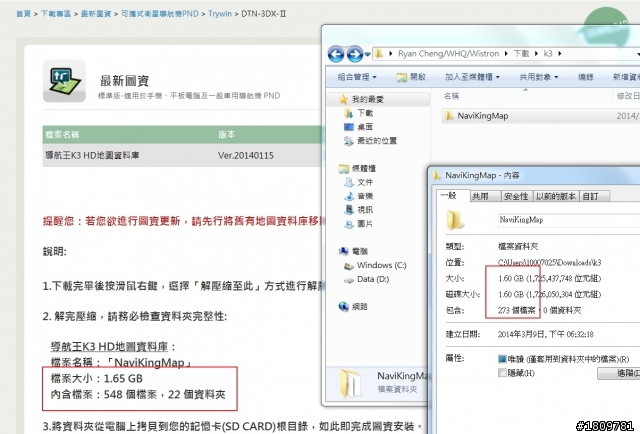Open the Windows (C:) drive
Screen dimensions: 640x434
click(376, 265)
